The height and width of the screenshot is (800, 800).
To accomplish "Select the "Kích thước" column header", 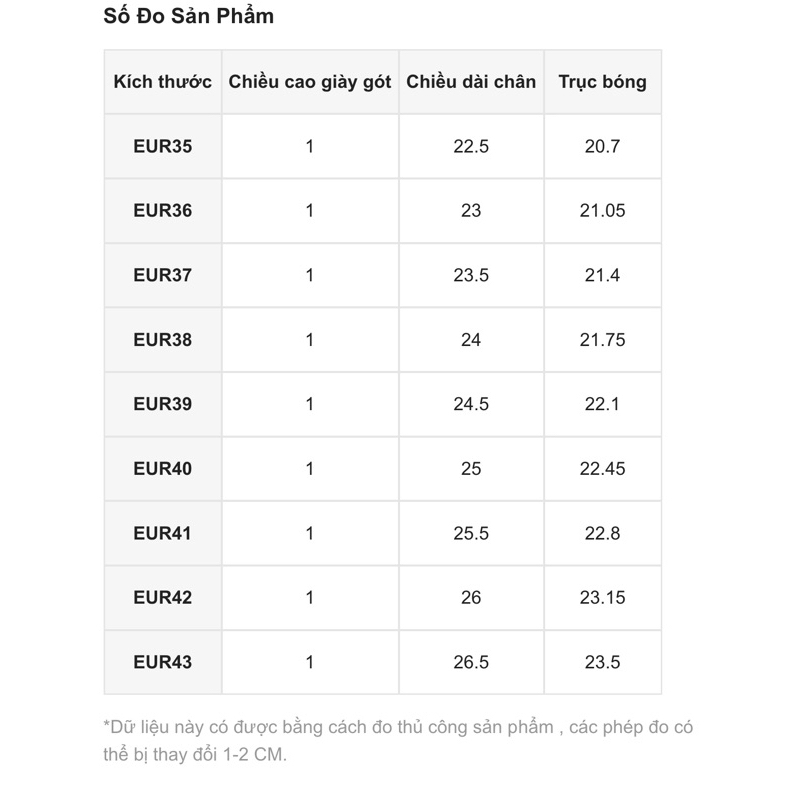I will tap(162, 82).
